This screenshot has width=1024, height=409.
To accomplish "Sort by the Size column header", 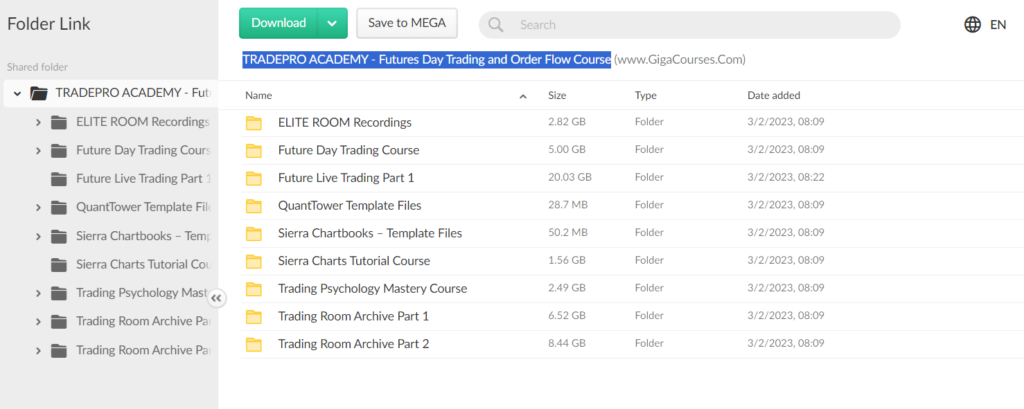I will pos(557,95).
